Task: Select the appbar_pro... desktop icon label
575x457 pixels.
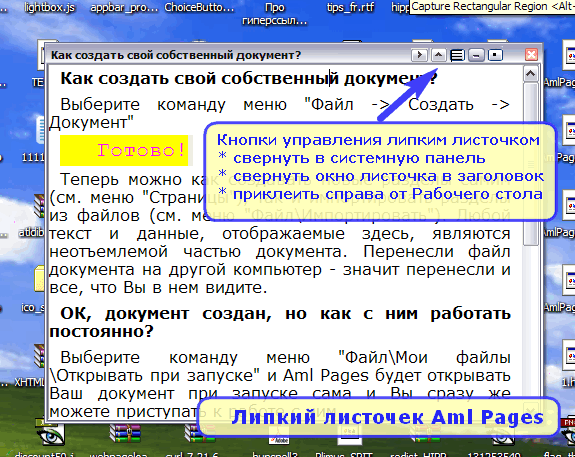Action: pos(124,8)
